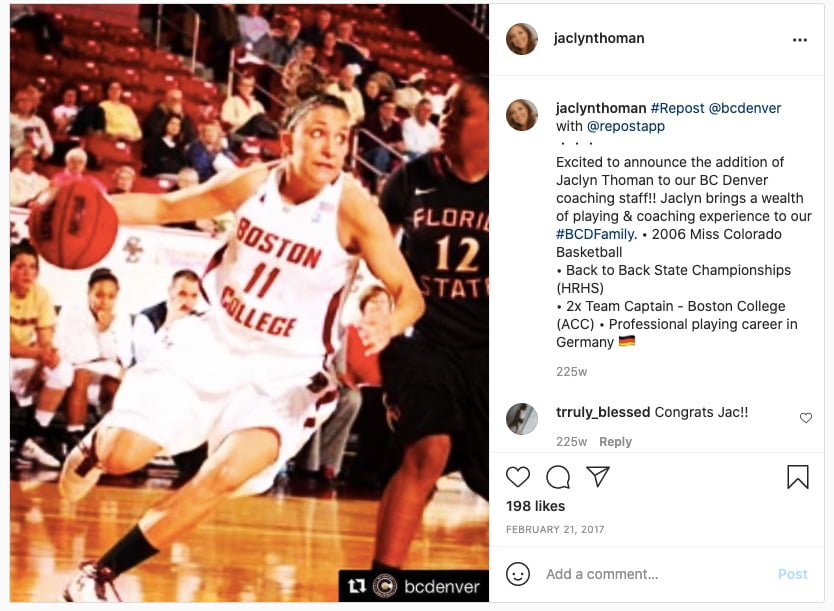The height and width of the screenshot is (611, 834).
Task: Like the post with heart icon
Action: (x=518, y=477)
